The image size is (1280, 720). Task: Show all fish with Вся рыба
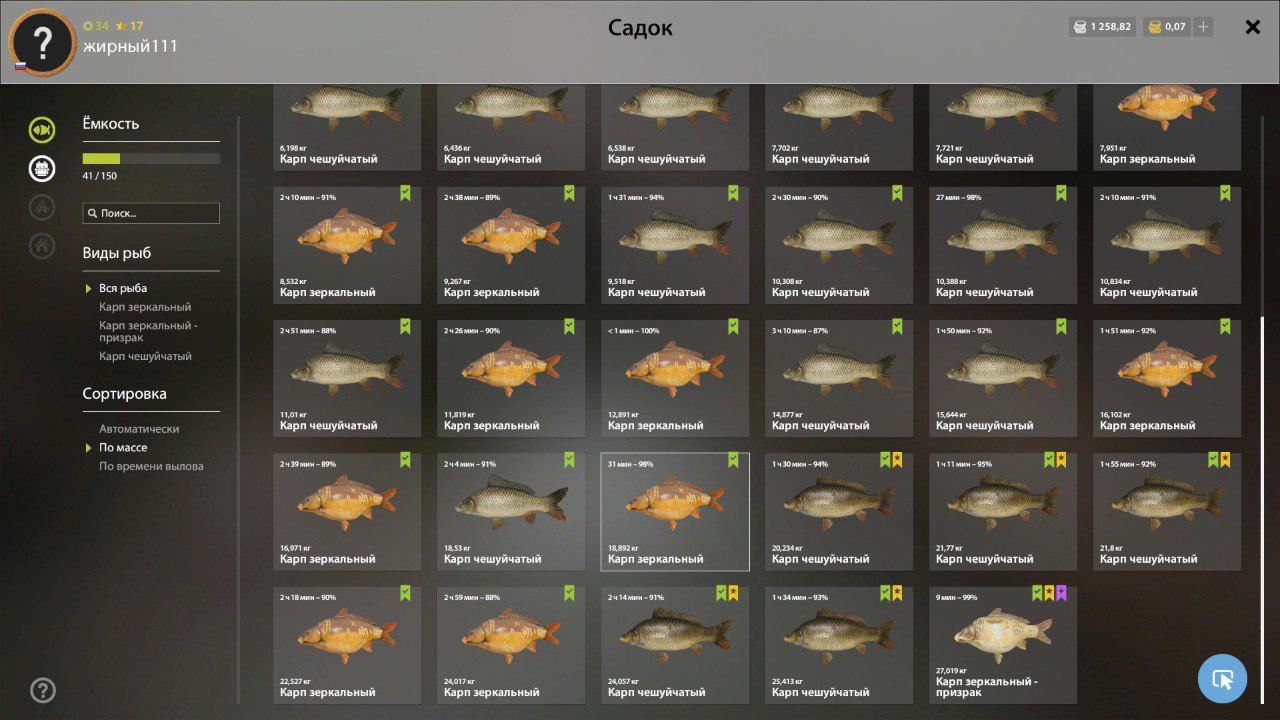(123, 288)
